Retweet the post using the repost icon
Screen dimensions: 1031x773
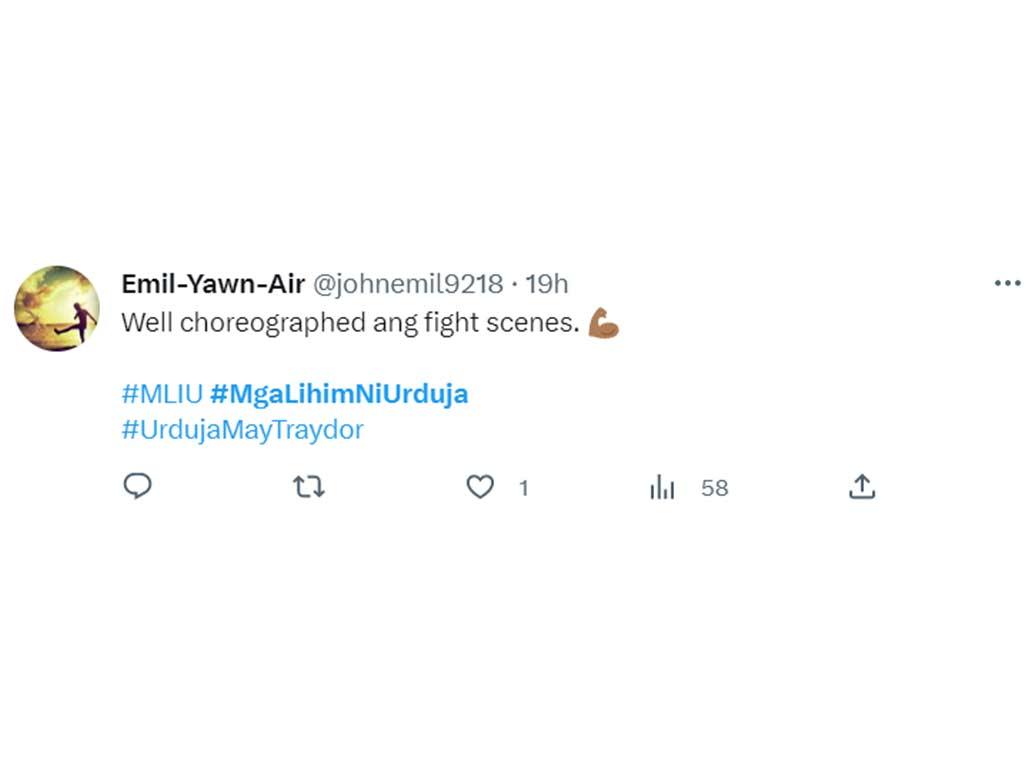click(309, 487)
